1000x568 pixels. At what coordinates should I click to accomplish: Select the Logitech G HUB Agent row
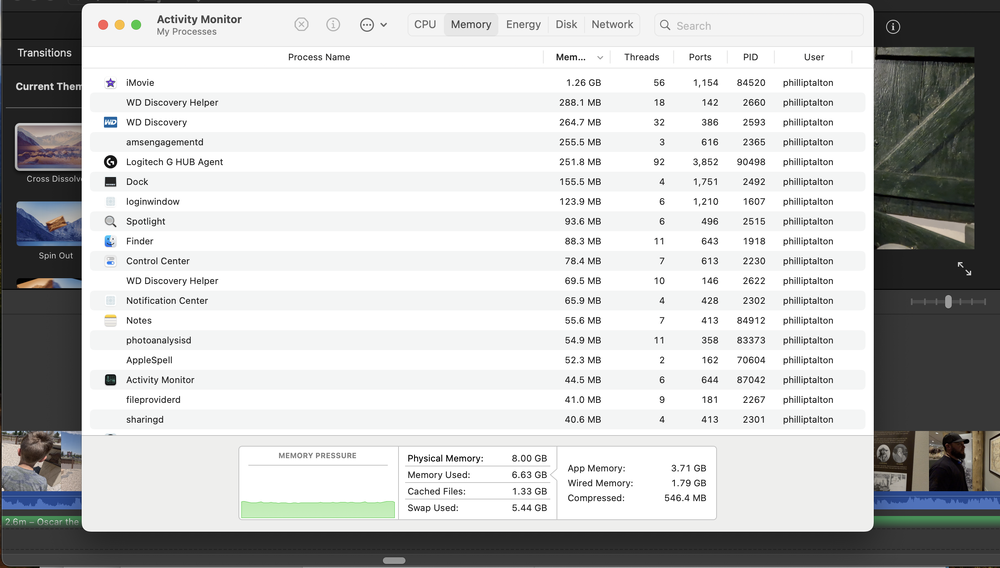(x=477, y=162)
